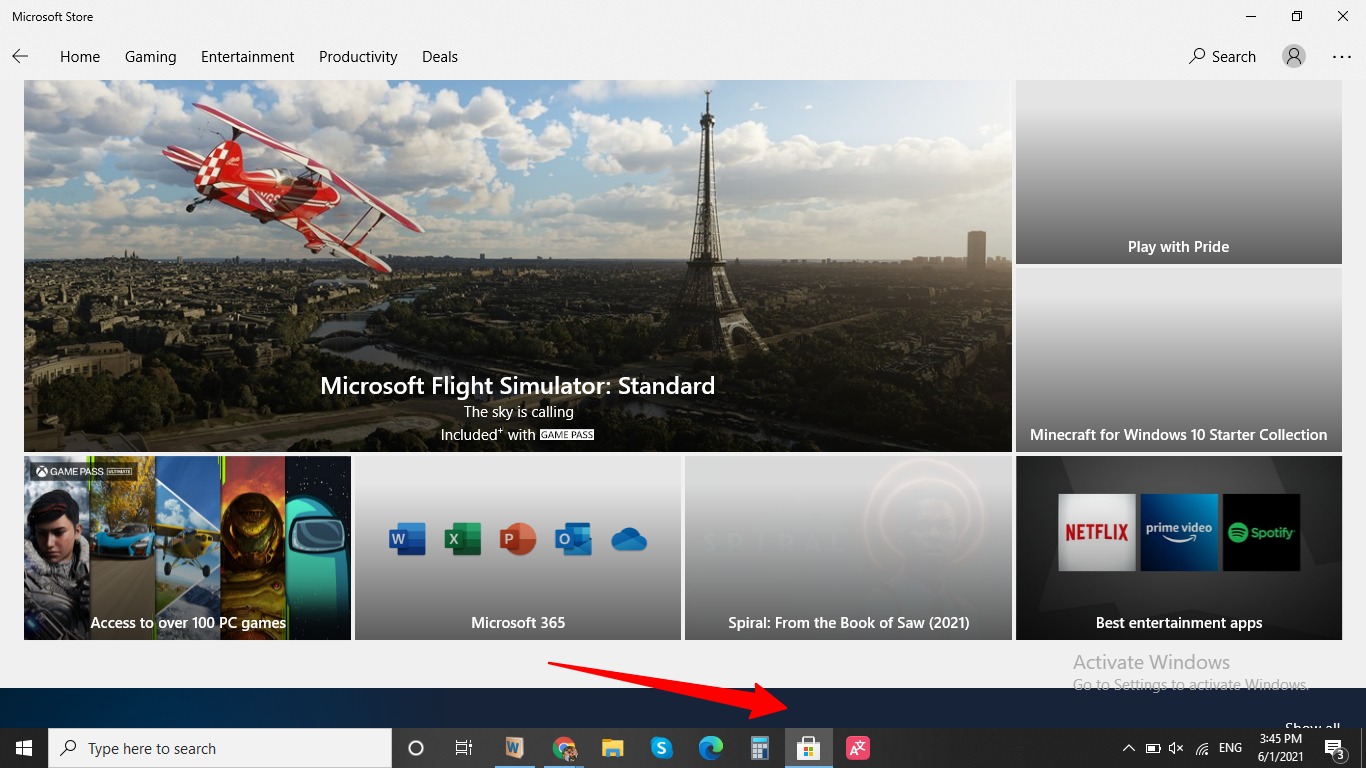Click the Netflix logo
1366x768 pixels.
click(x=1097, y=533)
